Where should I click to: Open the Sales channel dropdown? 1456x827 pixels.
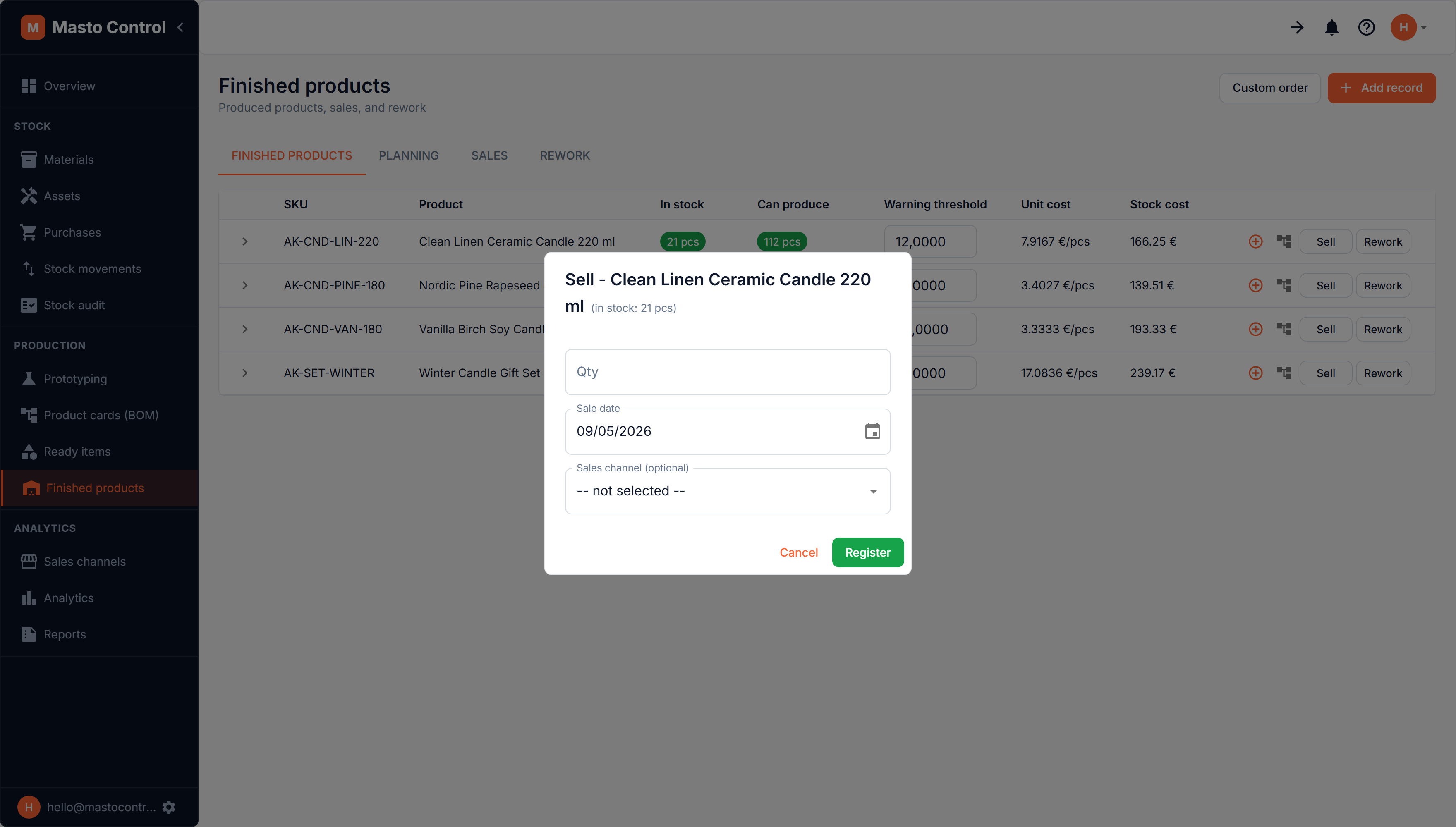728,491
